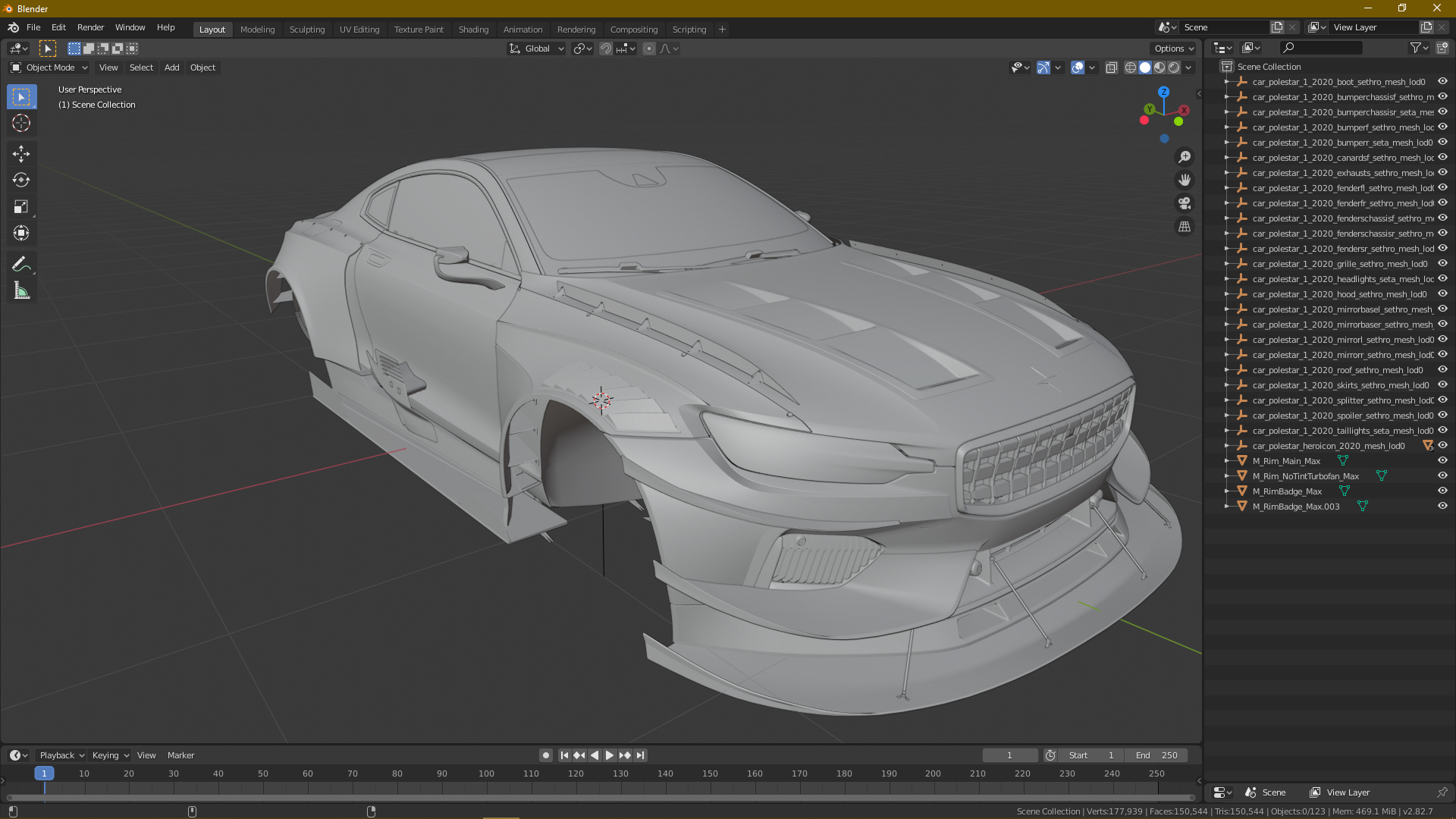
Task: Drag the timeline frame scrubber slider
Action: click(45, 773)
